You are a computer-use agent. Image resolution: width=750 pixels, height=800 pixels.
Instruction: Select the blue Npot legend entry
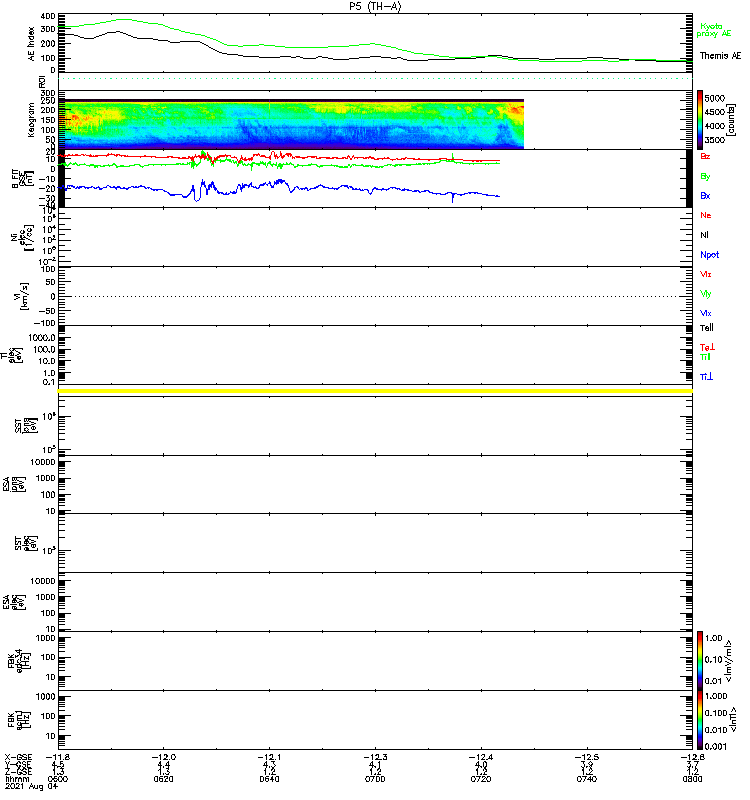click(x=709, y=255)
